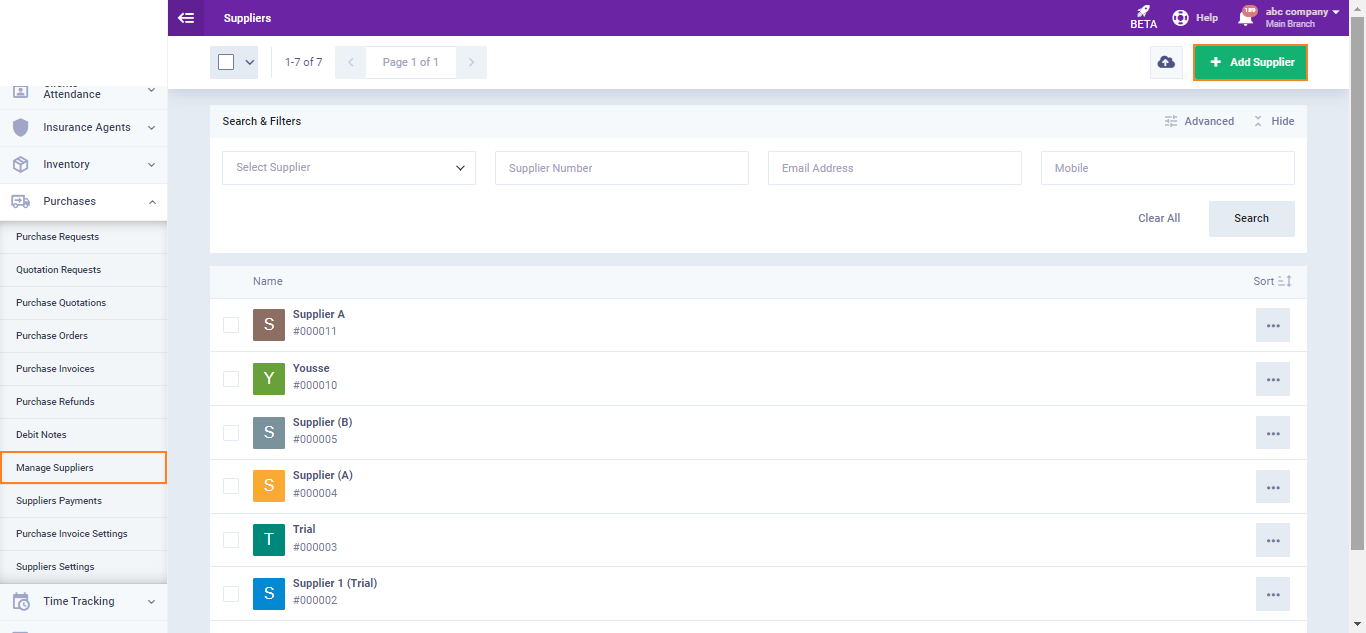This screenshot has width=1366, height=633.
Task: Click the cloud upload import icon
Action: point(1166,62)
